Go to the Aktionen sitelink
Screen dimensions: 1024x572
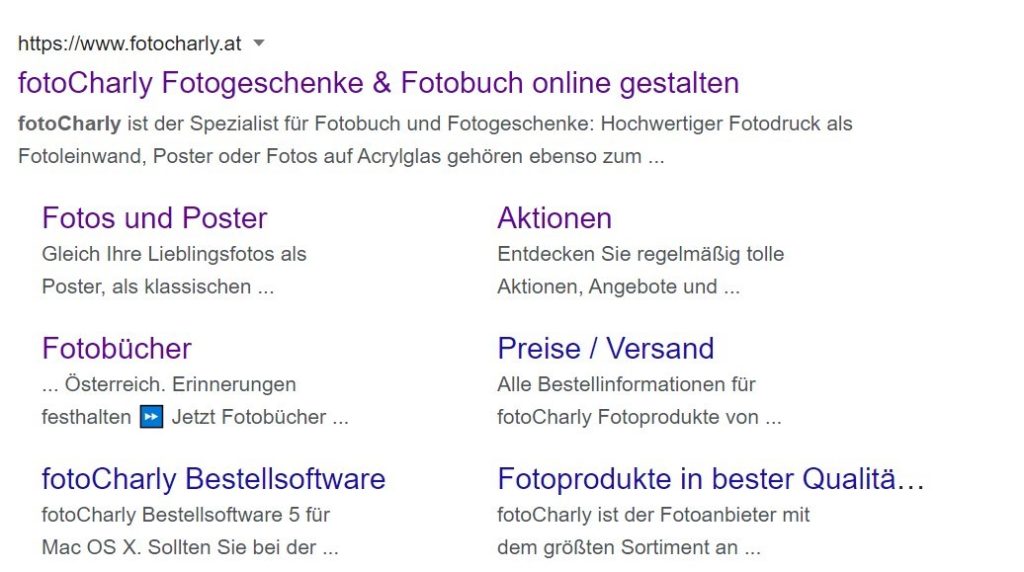[x=554, y=218]
